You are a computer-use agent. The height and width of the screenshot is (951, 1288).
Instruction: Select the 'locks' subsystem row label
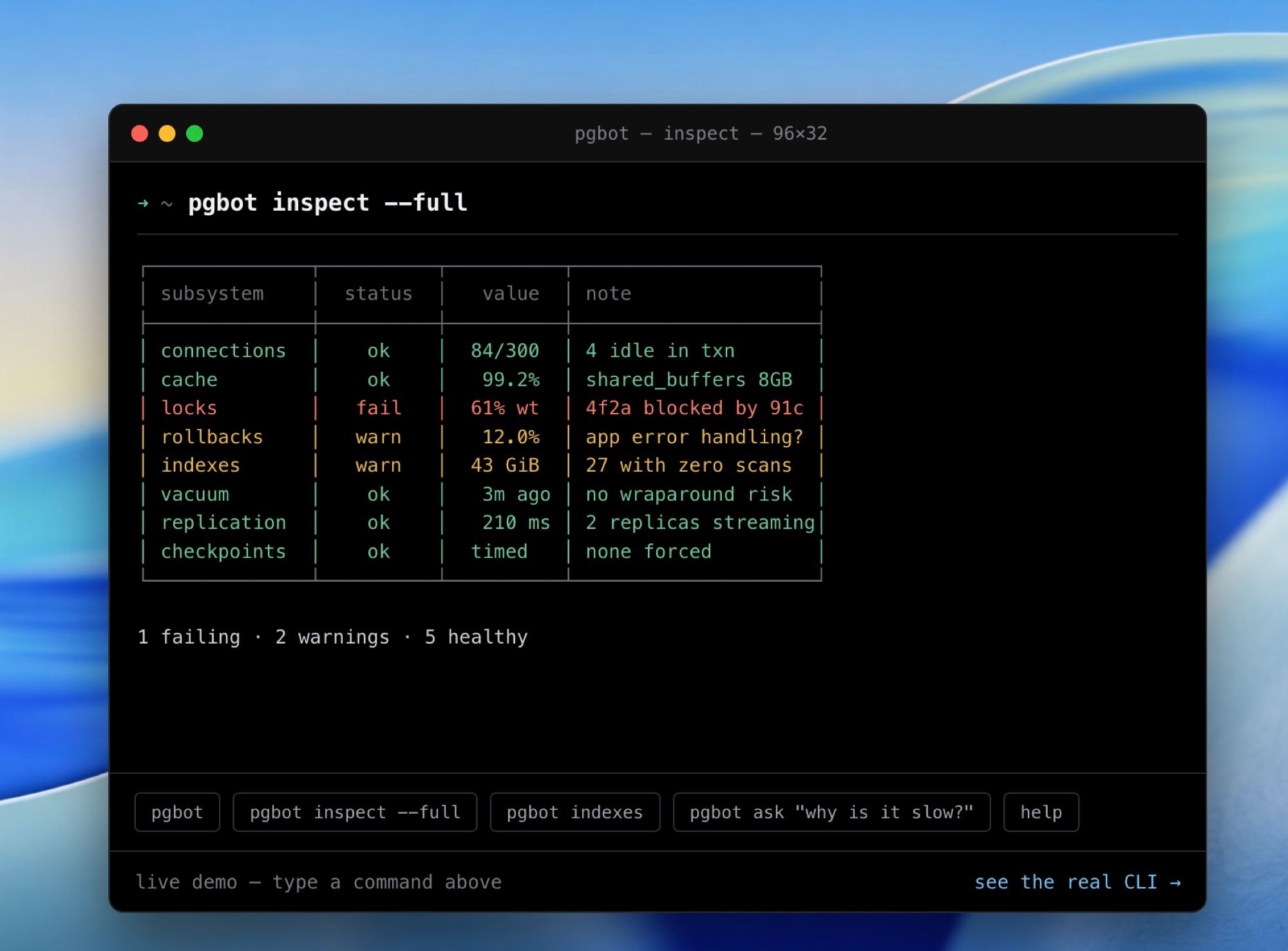(x=189, y=408)
